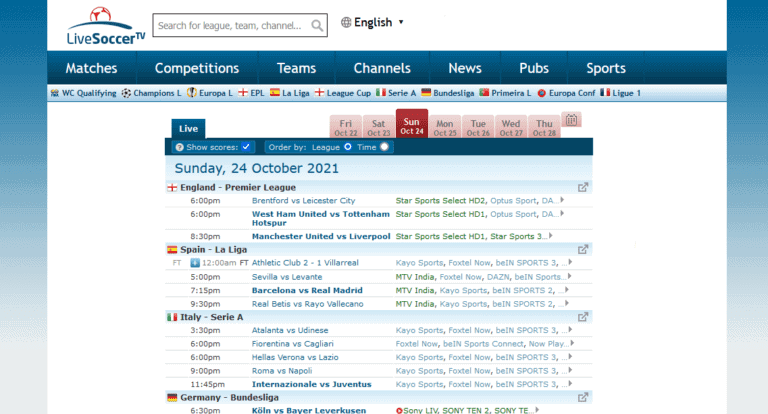
Task: Open the Channels menu
Action: (x=382, y=68)
